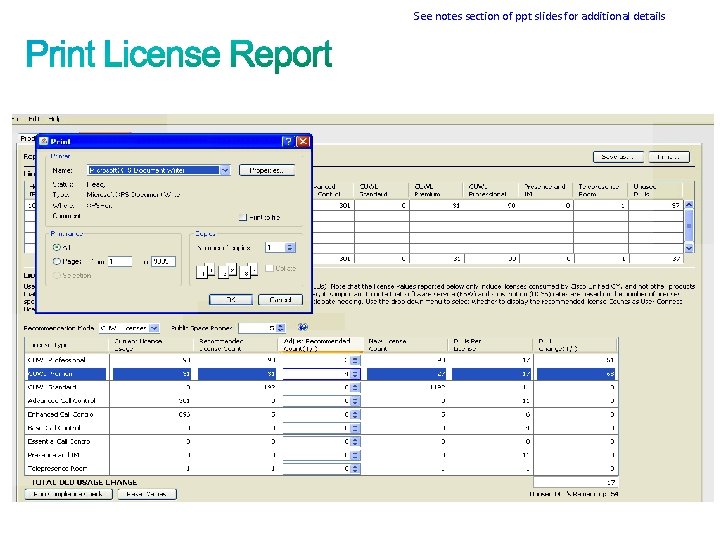Image resolution: width=720 pixels, height=540 pixels.
Task: Open the Recommendation Mode dropdown
Action: [x=154, y=328]
